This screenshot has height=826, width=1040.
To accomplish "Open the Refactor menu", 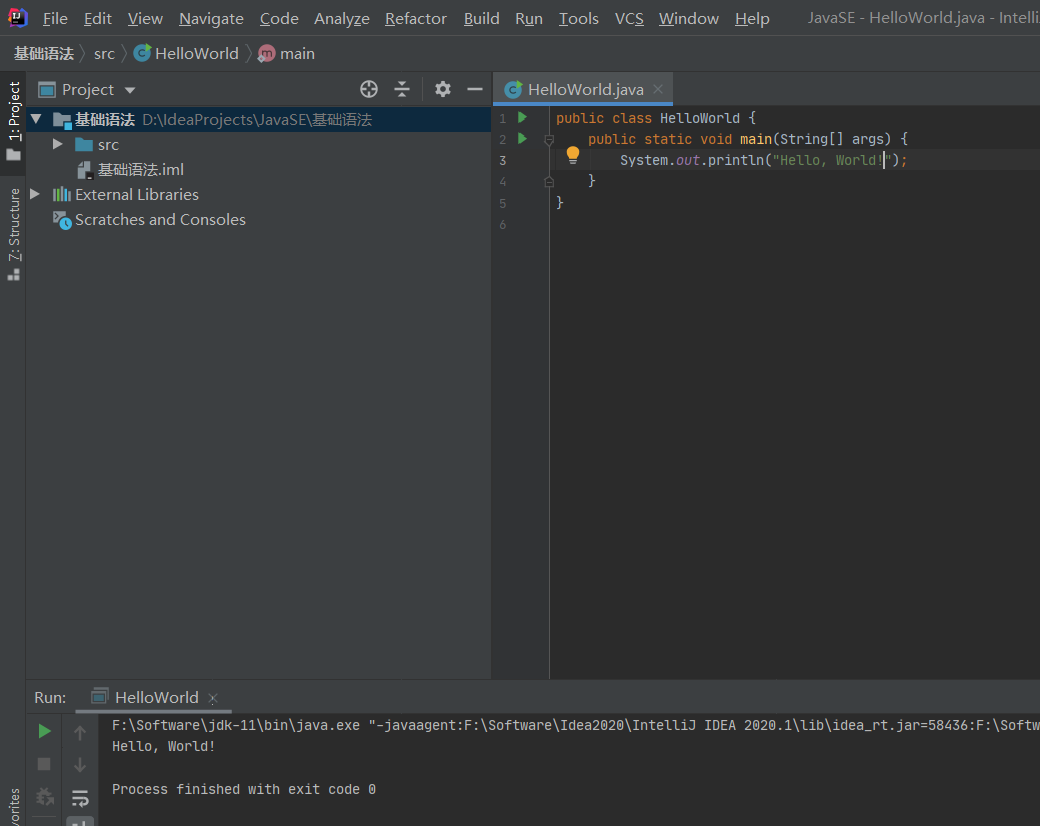I will [x=416, y=19].
